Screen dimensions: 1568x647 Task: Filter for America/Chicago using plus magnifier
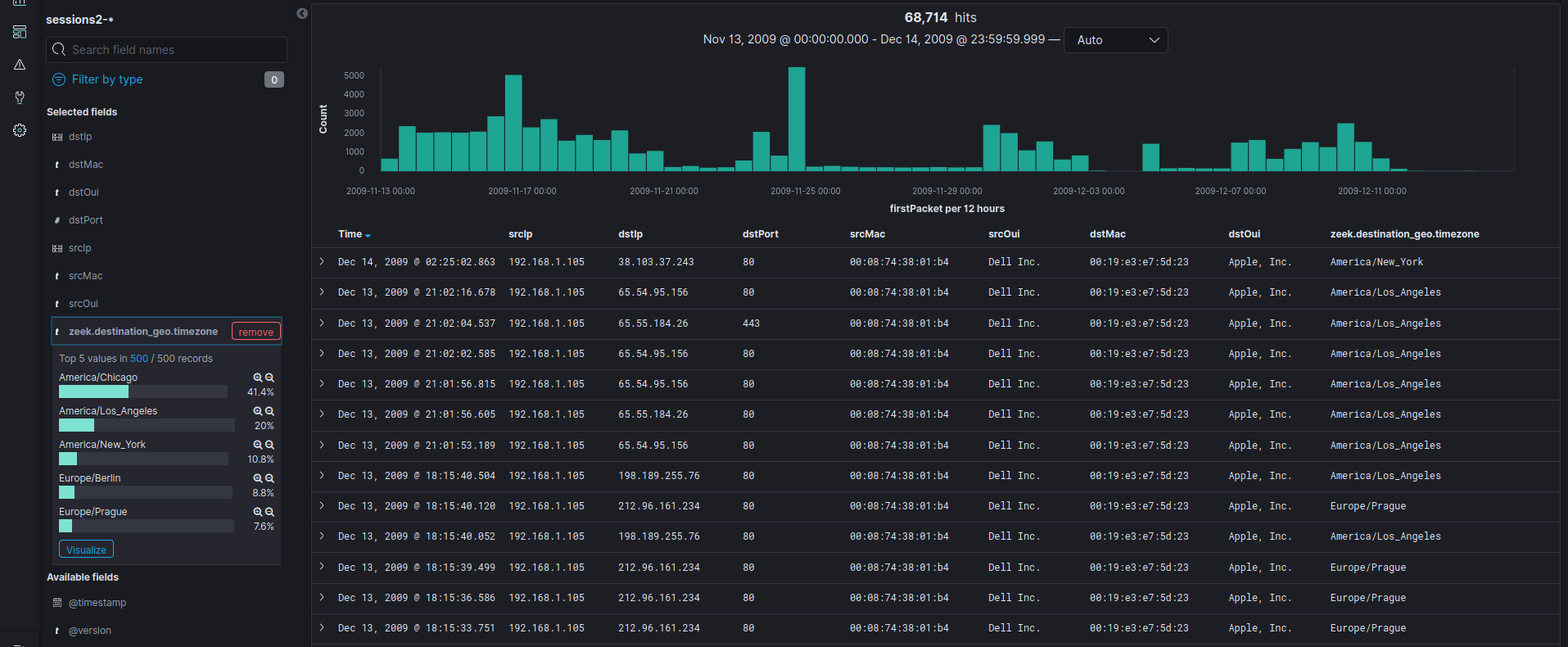coord(258,378)
